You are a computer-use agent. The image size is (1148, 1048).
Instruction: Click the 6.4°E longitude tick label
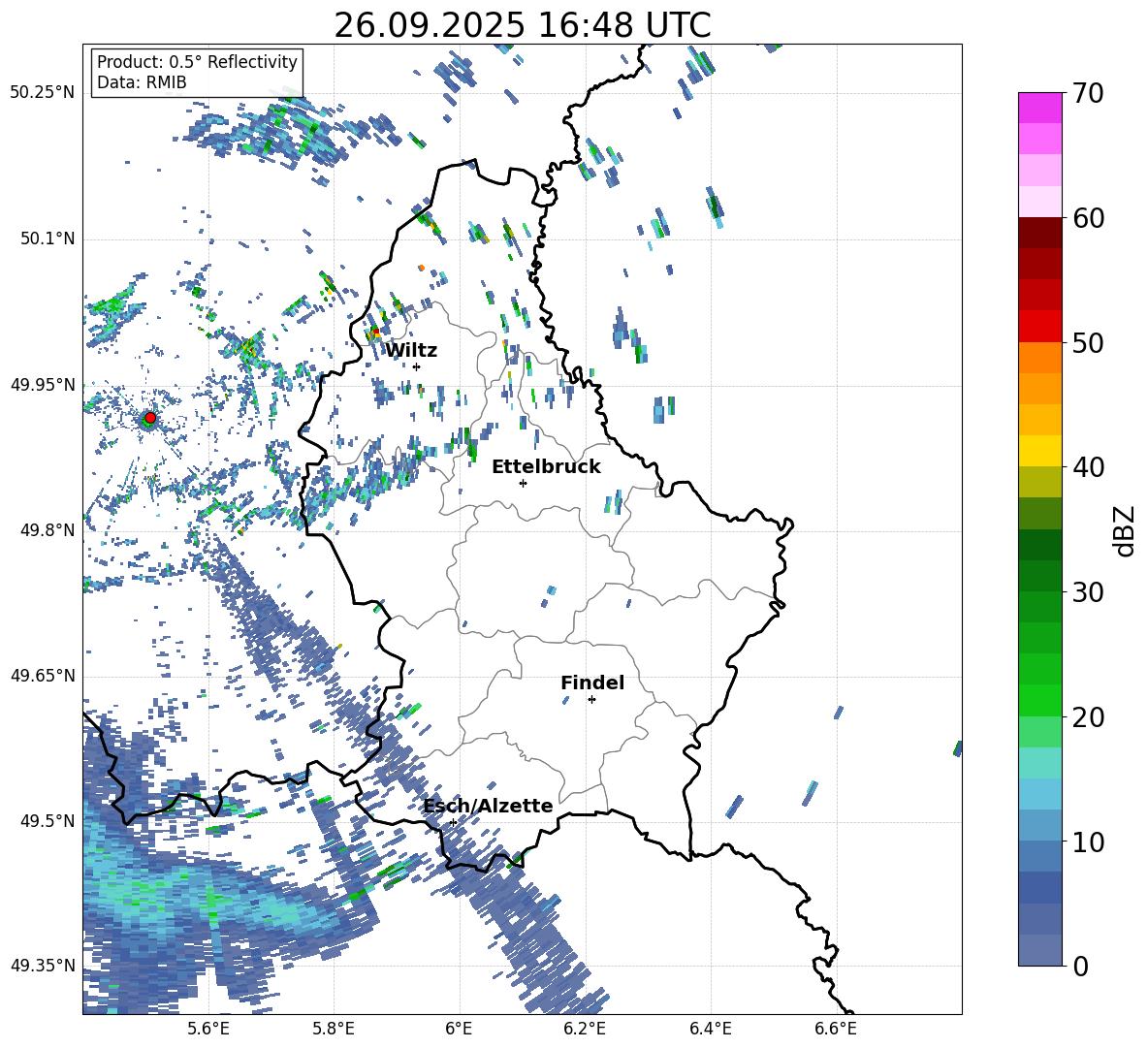[x=710, y=1029]
